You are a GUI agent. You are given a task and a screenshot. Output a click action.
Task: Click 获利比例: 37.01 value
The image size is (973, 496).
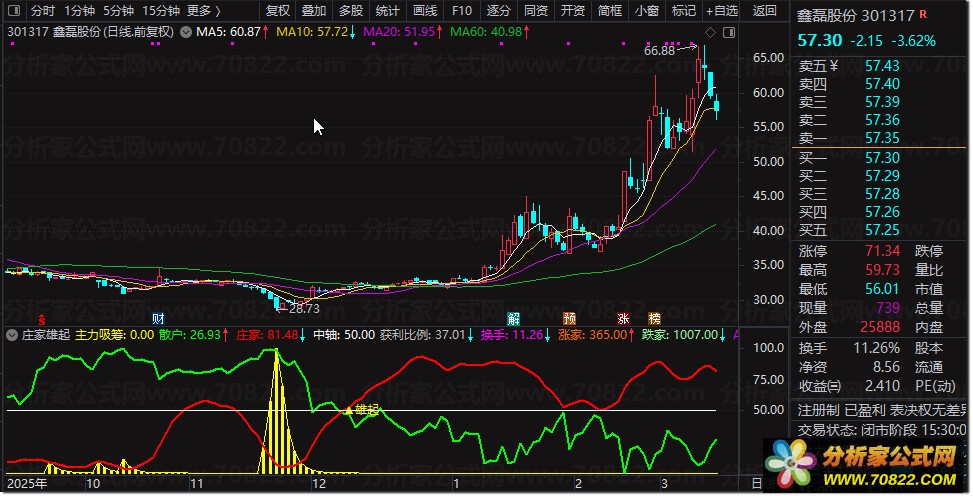tap(423, 335)
